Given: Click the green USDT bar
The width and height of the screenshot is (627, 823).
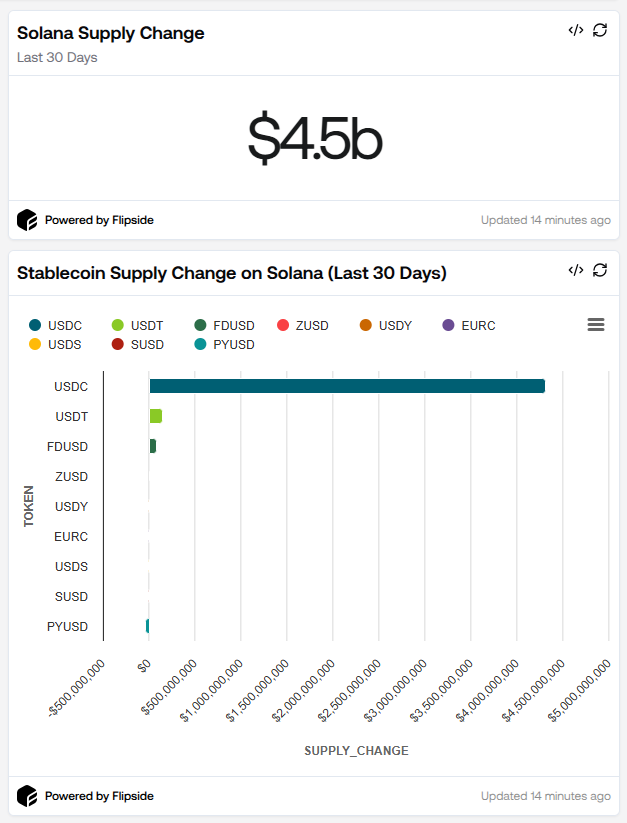Looking at the screenshot, I should (x=156, y=416).
